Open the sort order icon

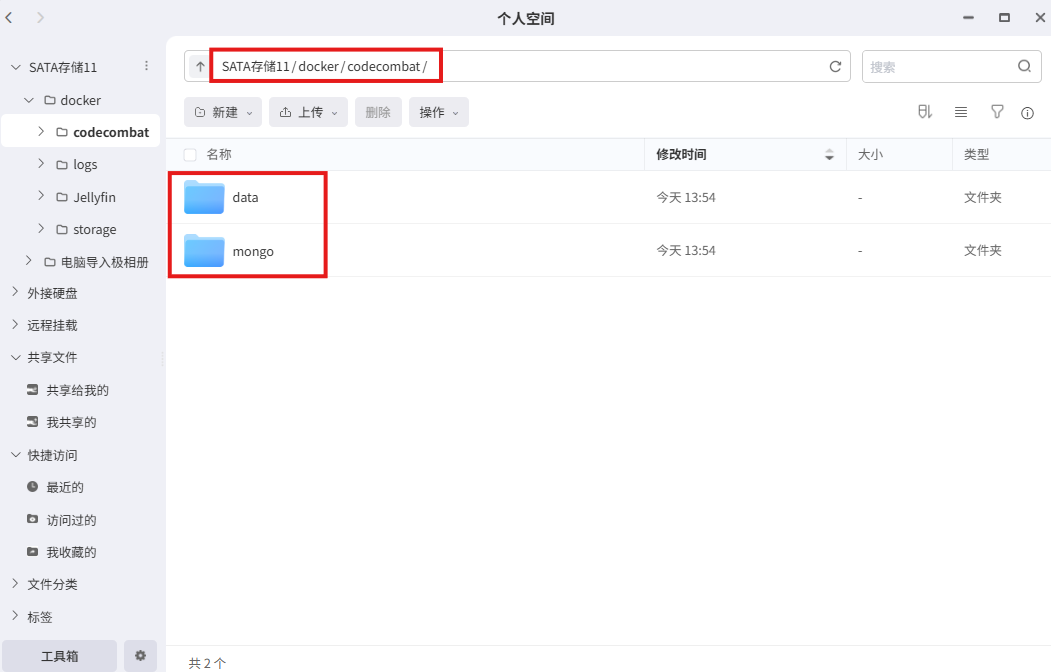point(925,112)
